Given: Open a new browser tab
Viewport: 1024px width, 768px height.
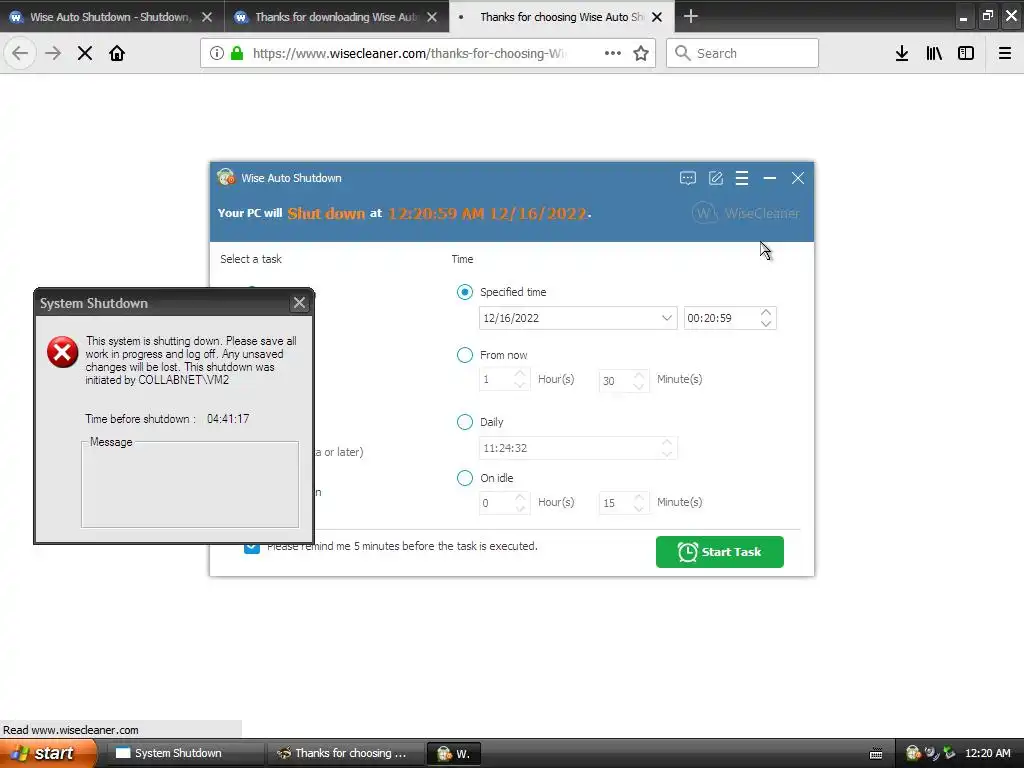Looking at the screenshot, I should coord(691,16).
